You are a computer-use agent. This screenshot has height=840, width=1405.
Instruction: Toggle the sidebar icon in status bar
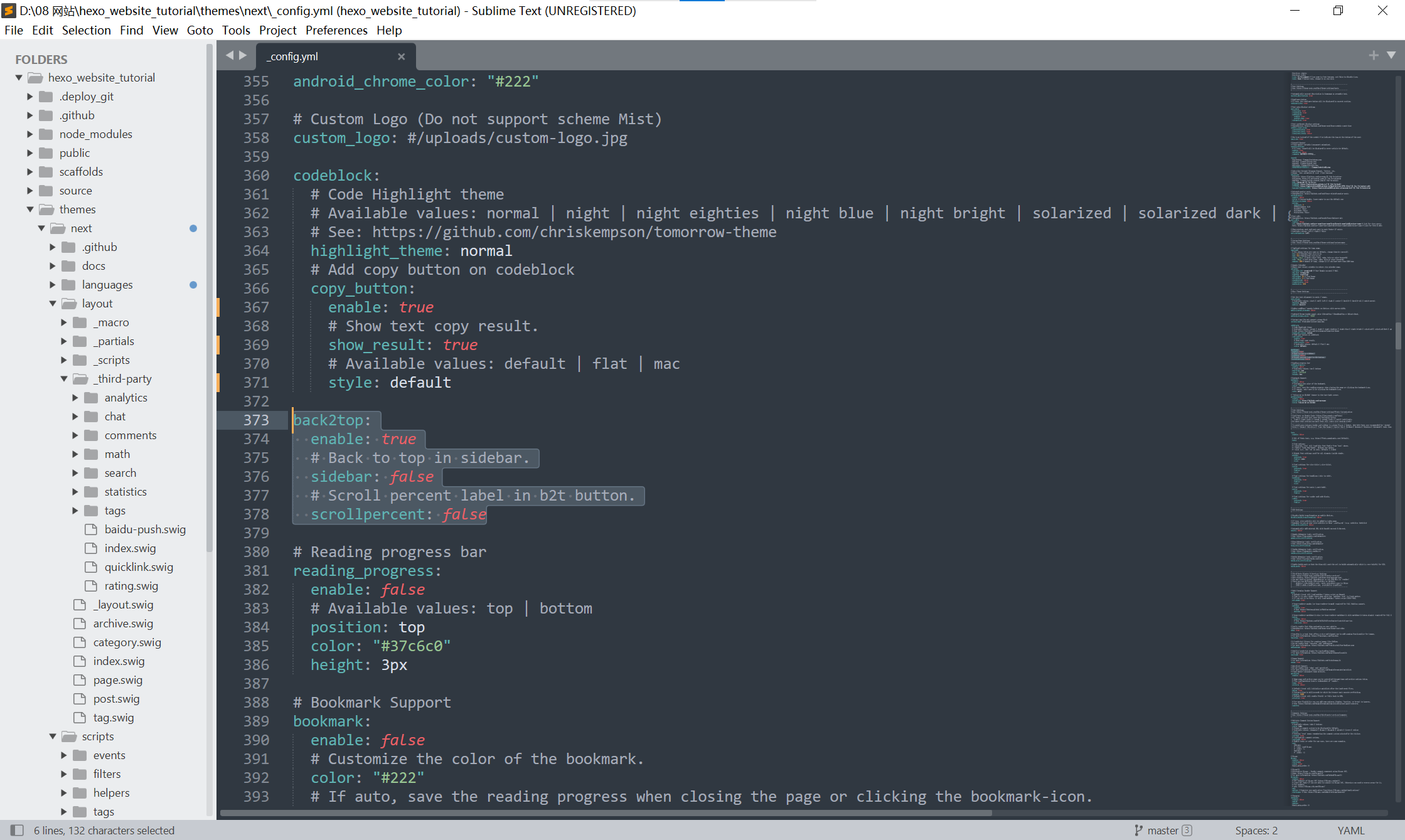point(17,830)
